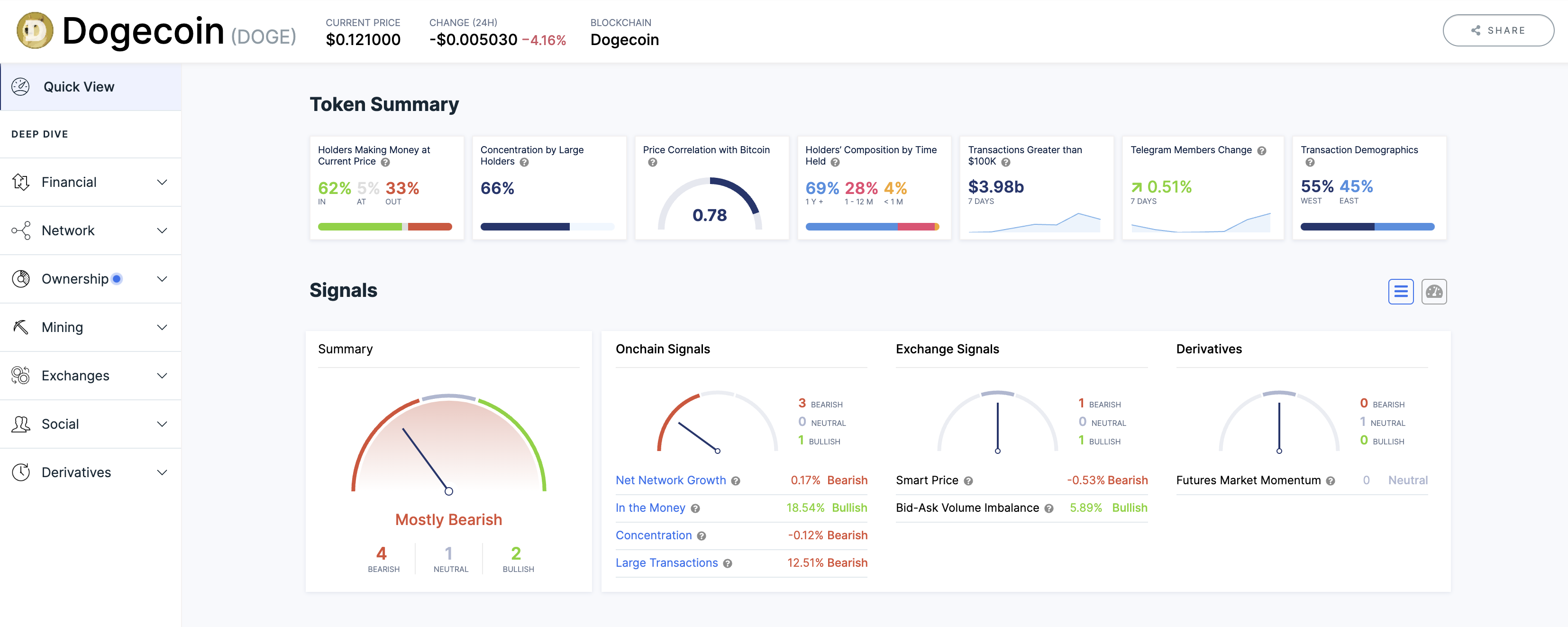Open the Network menu item
The image size is (1568, 627).
click(x=91, y=231)
